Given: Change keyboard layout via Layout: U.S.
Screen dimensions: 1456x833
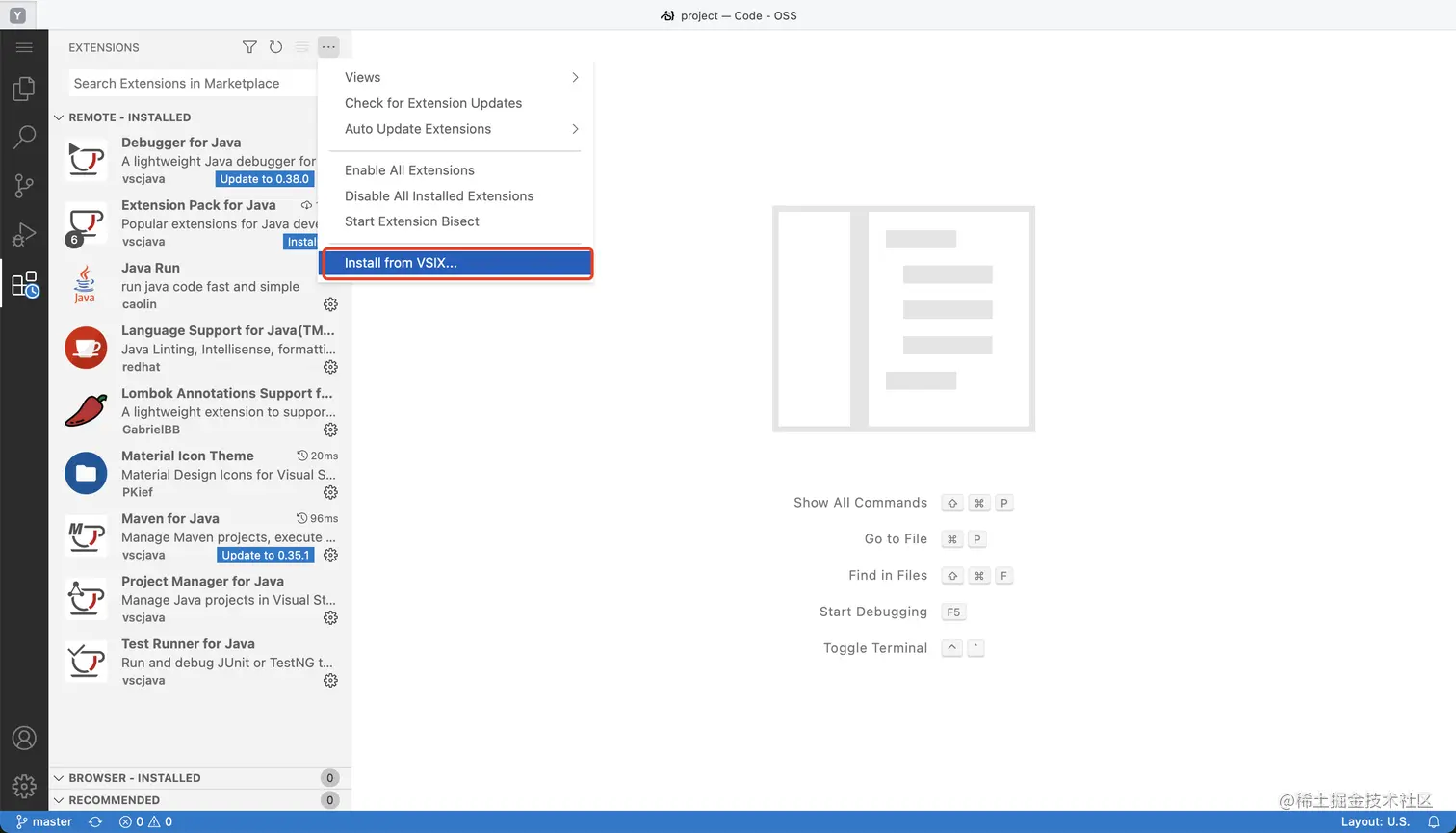Looking at the screenshot, I should (x=1375, y=822).
